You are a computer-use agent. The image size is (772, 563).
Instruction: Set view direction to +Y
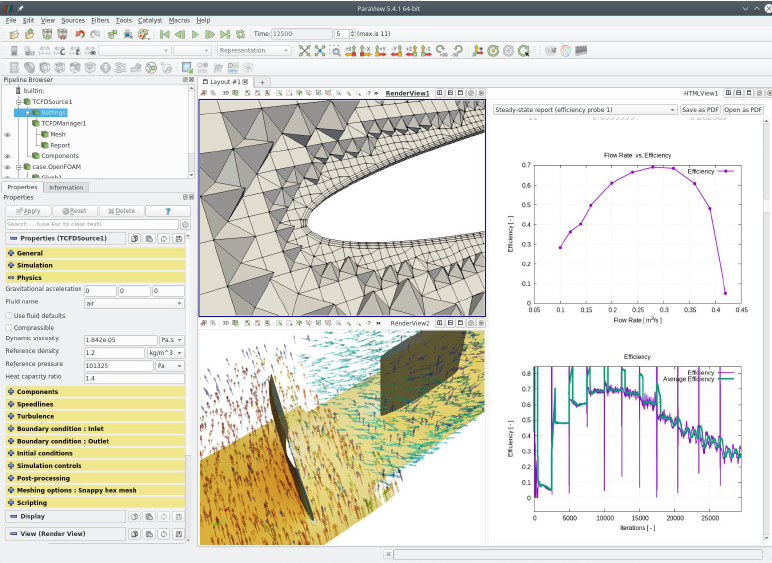[x=381, y=51]
